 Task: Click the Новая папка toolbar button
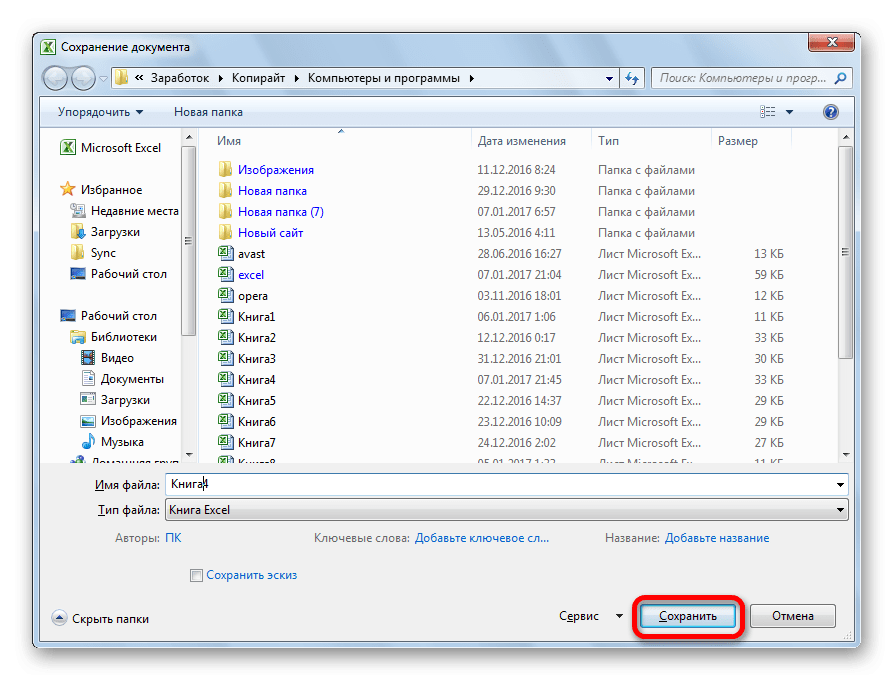pos(208,112)
